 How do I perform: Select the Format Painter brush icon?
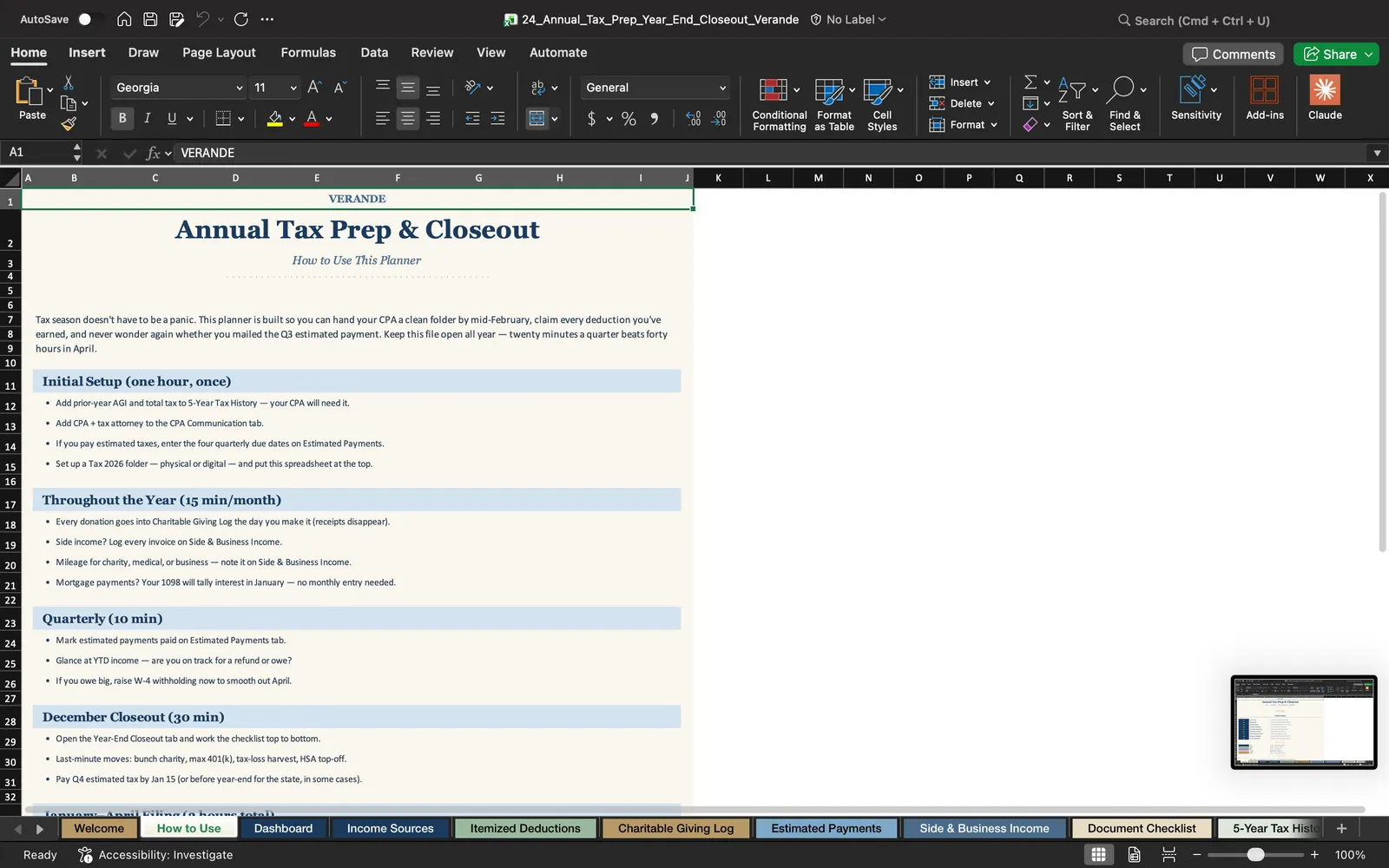pos(69,124)
